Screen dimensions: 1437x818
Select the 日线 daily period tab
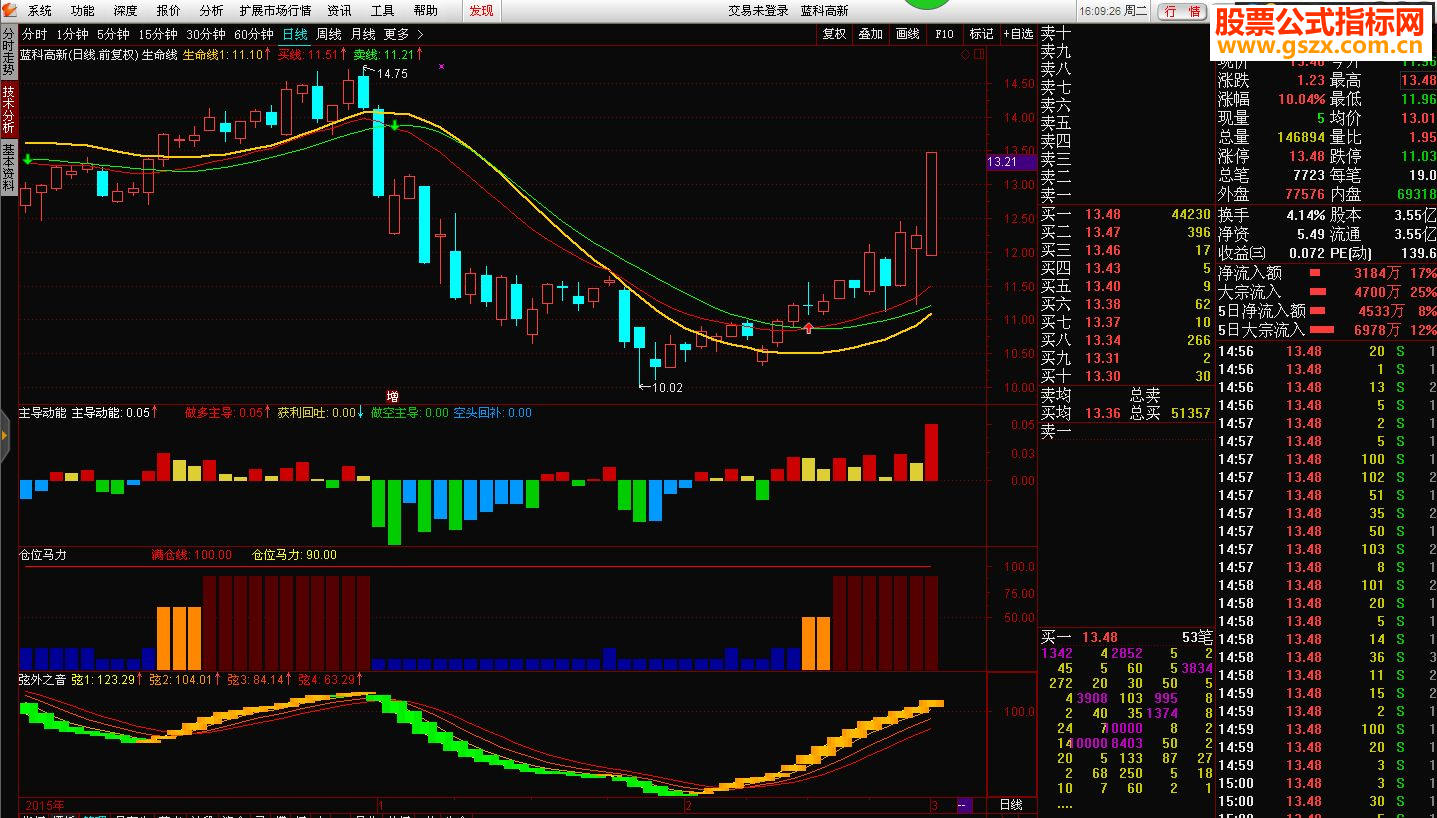coord(295,34)
